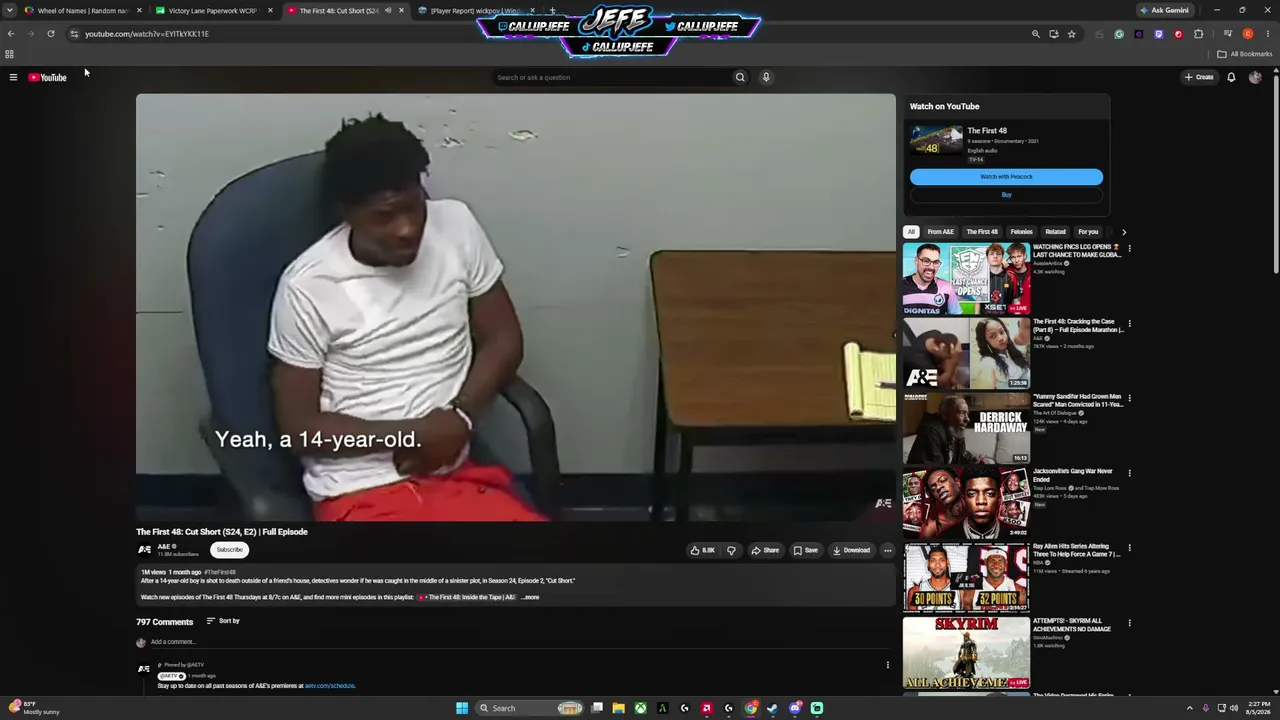Open Discord from the taskbar
1280x720 pixels.
(x=795, y=708)
